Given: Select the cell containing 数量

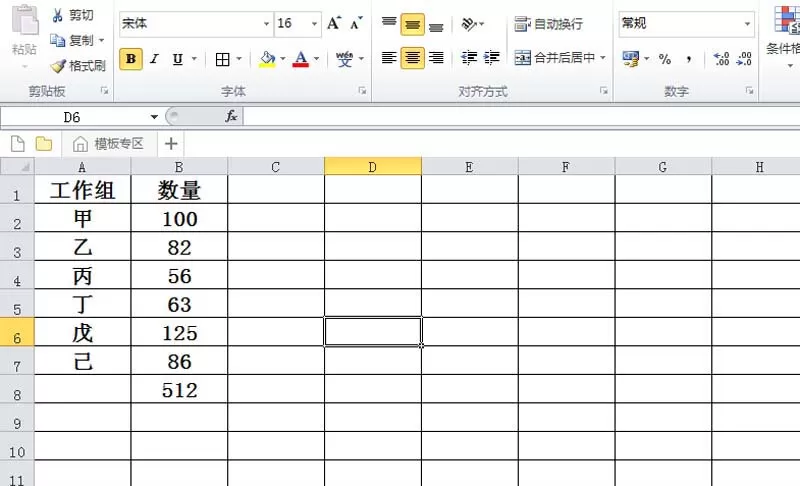Looking at the screenshot, I should point(179,190).
